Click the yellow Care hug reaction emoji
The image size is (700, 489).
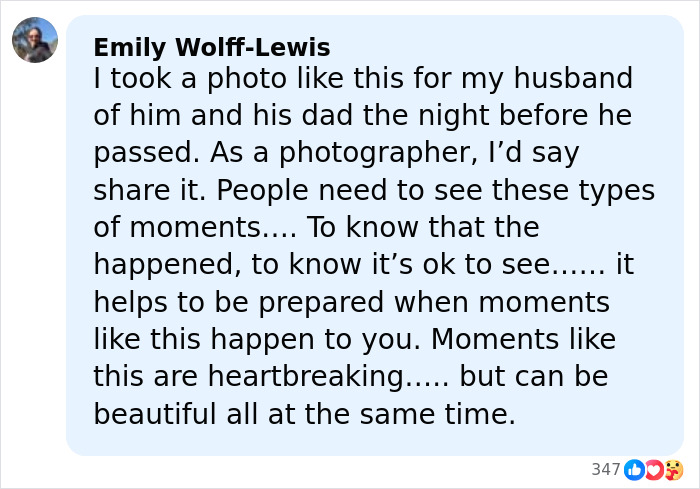tap(674, 469)
